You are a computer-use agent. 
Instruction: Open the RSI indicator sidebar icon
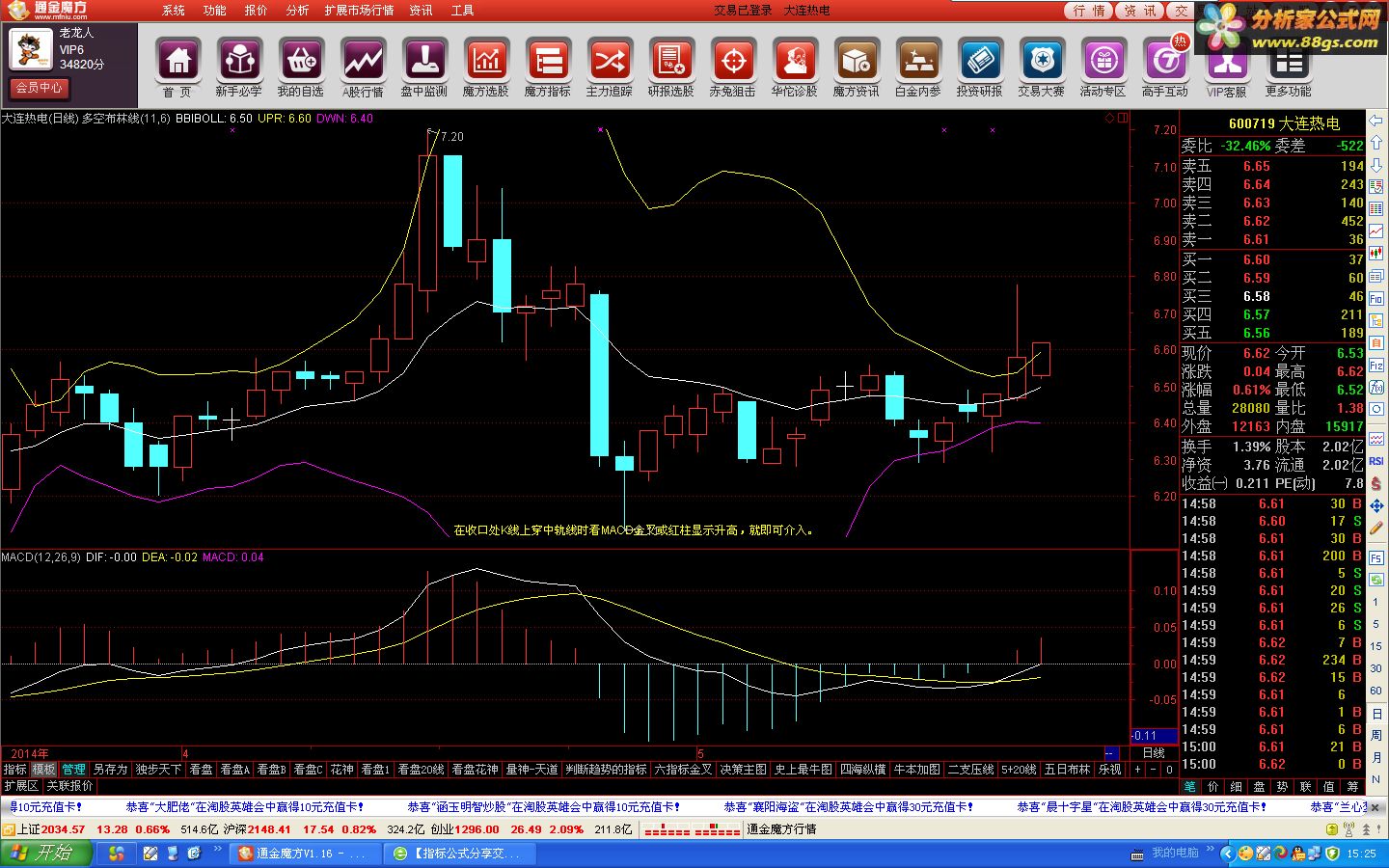[1376, 461]
